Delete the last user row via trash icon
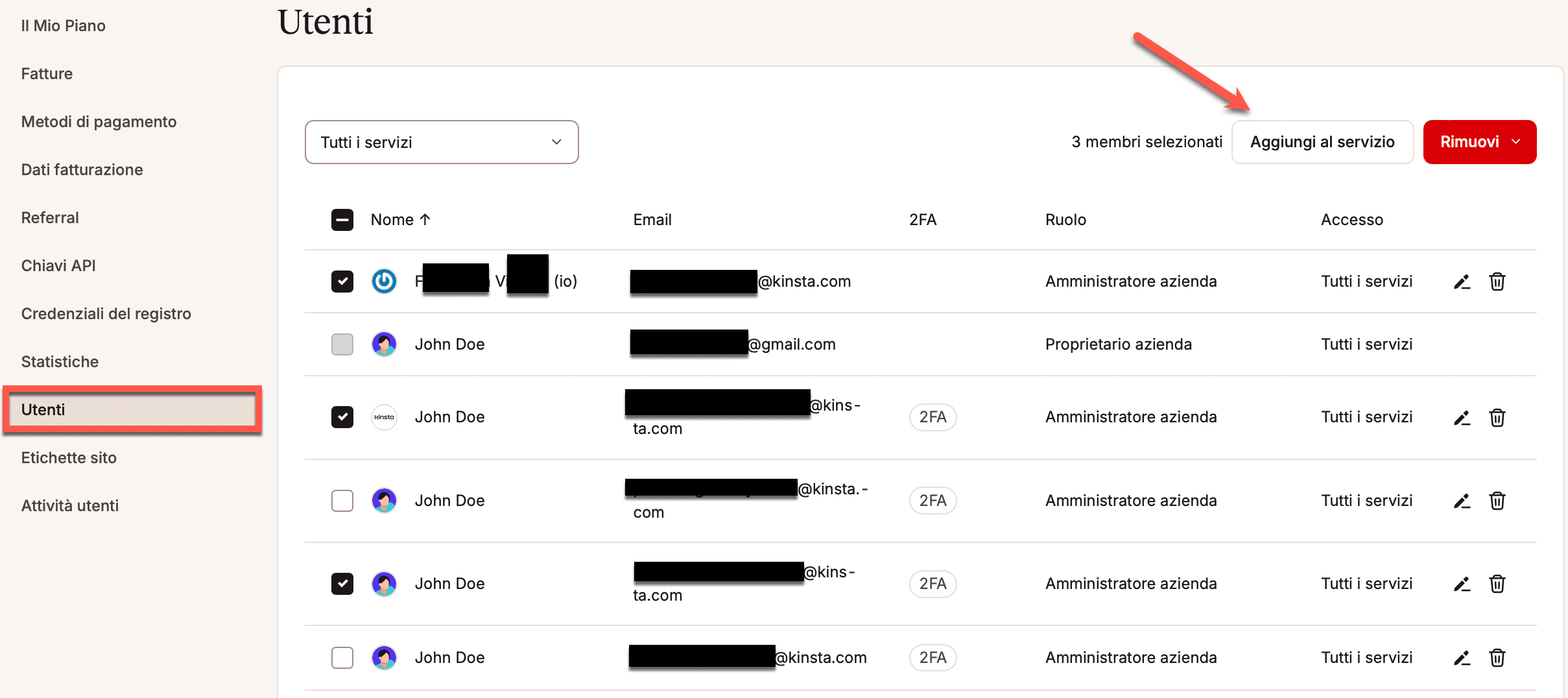Image resolution: width=1568 pixels, height=698 pixels. [x=1497, y=658]
